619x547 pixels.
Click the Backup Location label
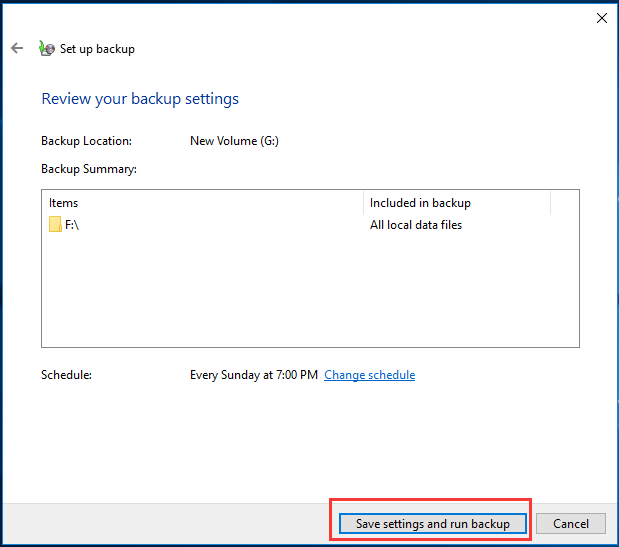(x=86, y=141)
